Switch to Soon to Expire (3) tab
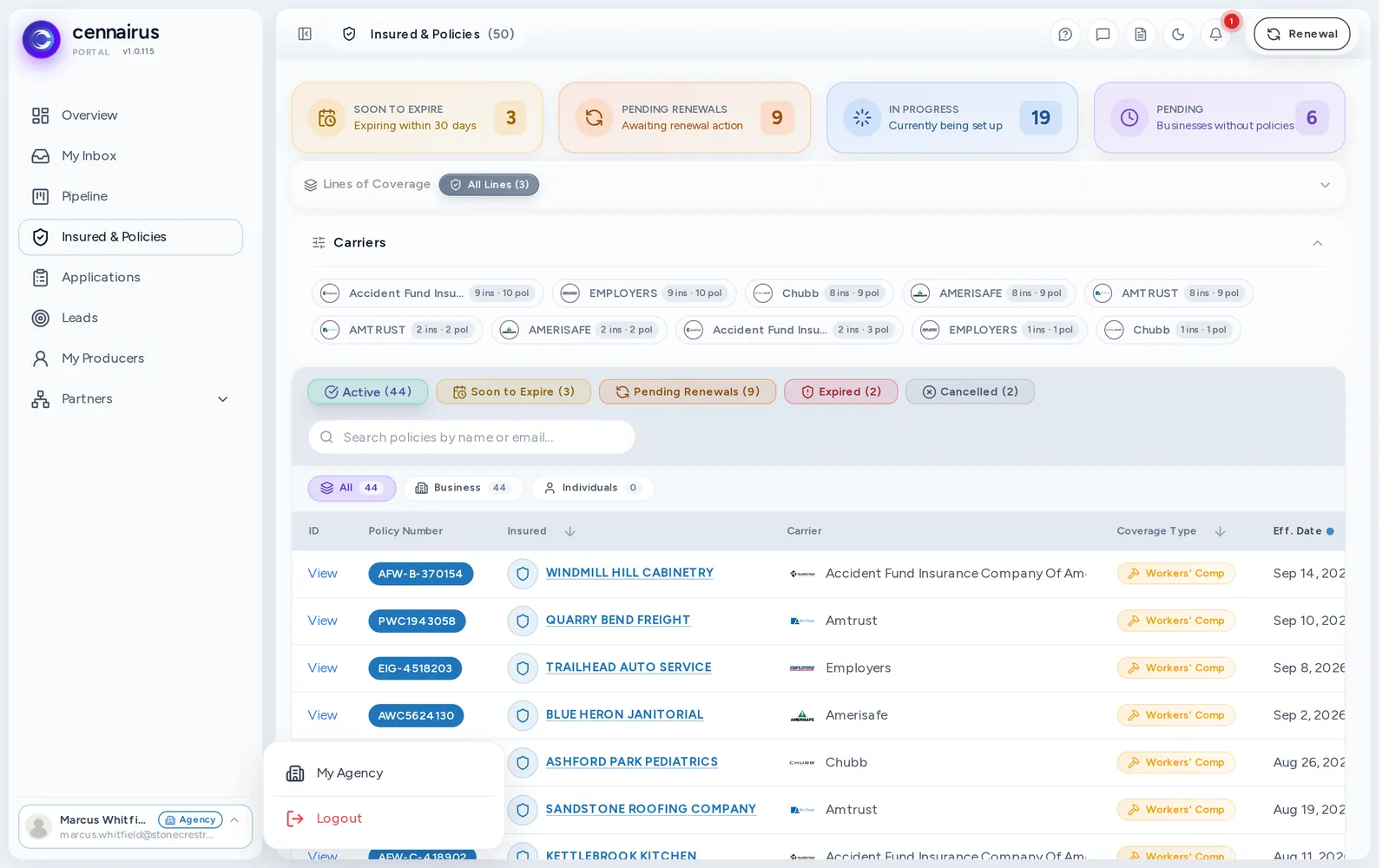1389x868 pixels. 513,391
